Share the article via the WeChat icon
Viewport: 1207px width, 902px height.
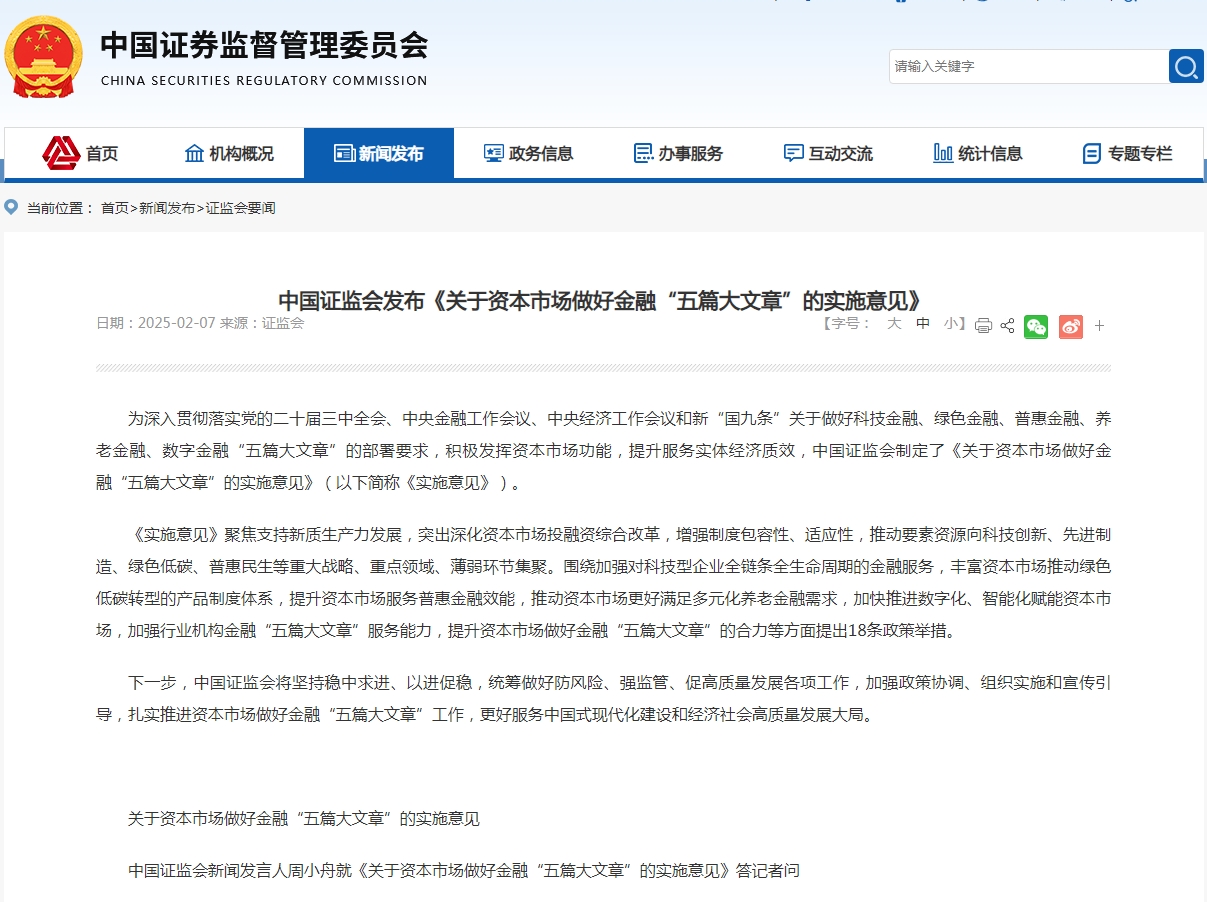(x=1036, y=327)
